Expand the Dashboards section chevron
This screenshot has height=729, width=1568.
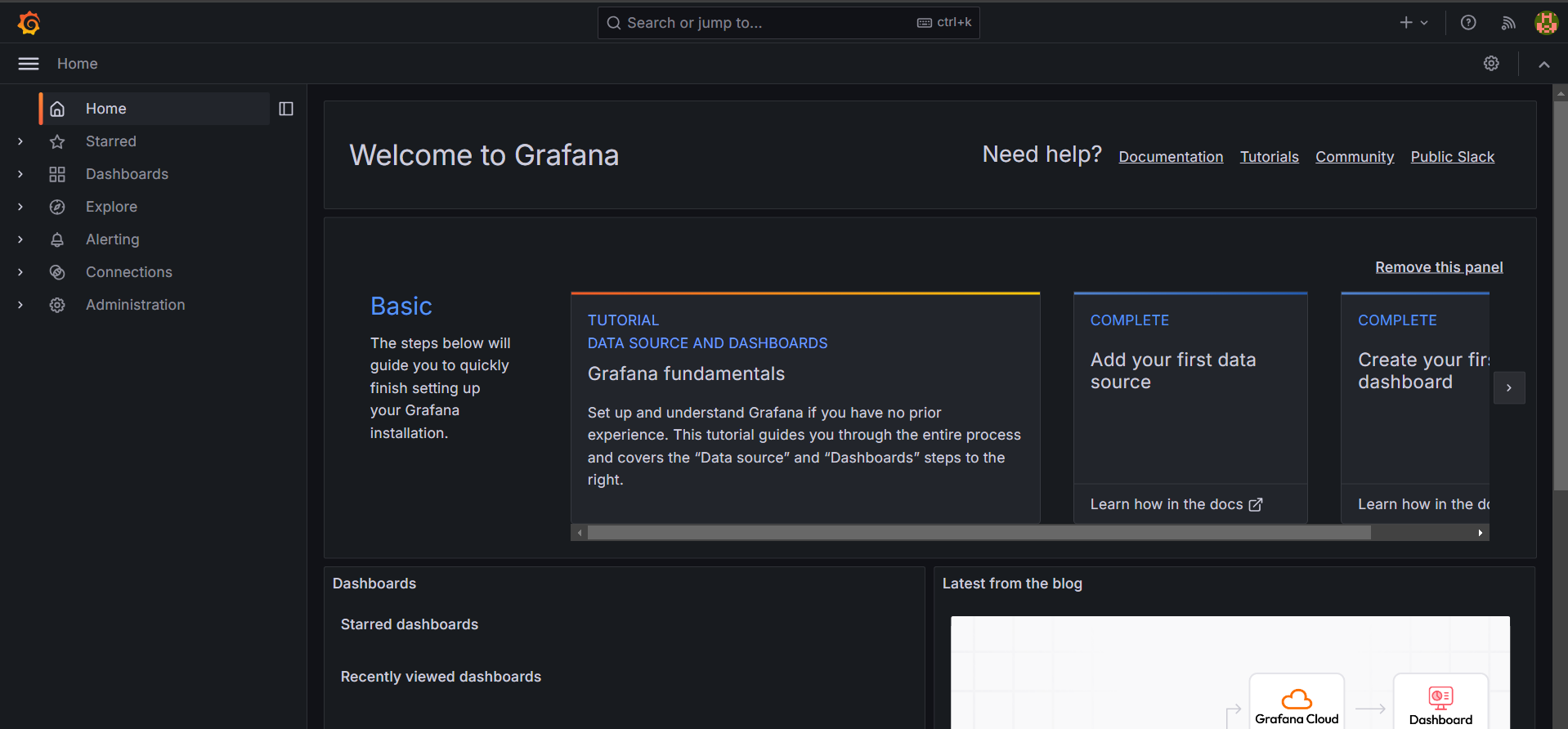pyautogui.click(x=20, y=174)
